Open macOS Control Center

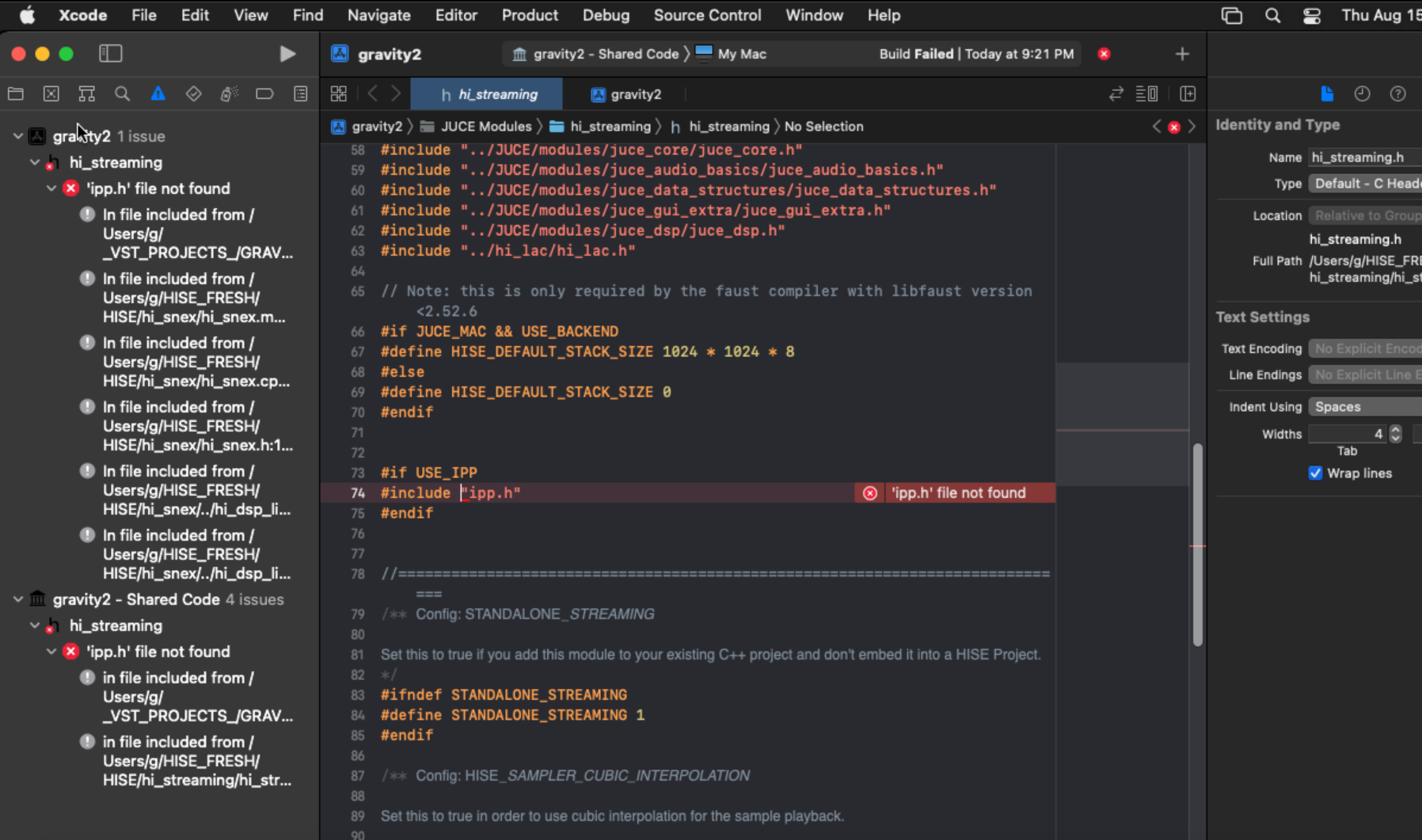click(1312, 15)
